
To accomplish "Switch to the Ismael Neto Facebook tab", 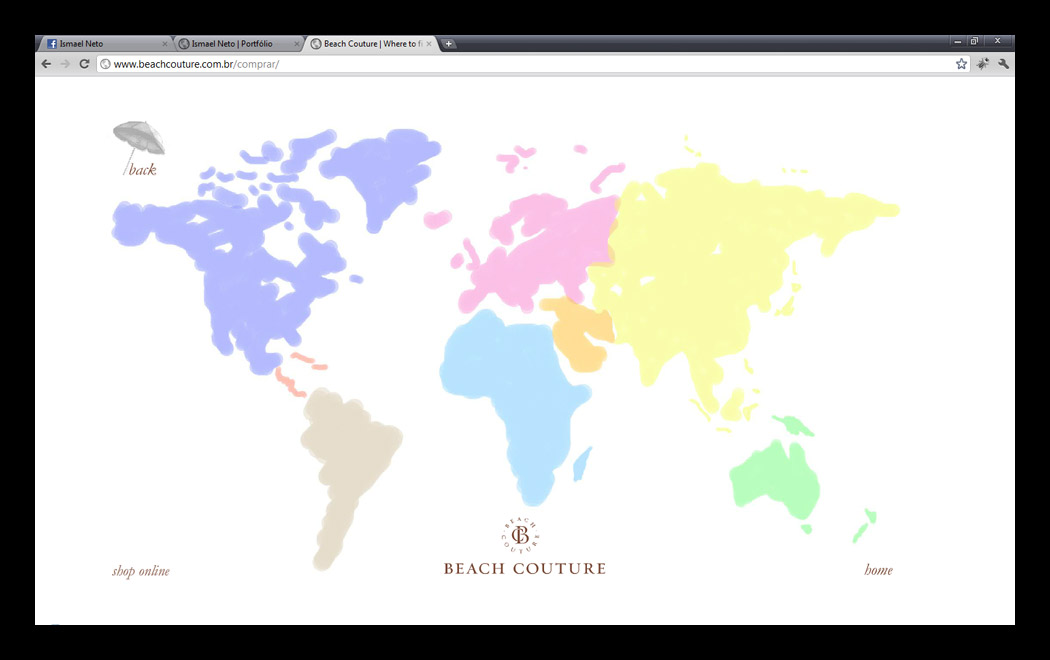I will pyautogui.click(x=104, y=44).
